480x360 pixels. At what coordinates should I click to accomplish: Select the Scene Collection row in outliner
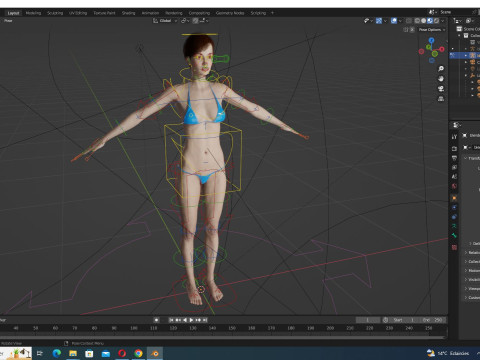coord(468,29)
